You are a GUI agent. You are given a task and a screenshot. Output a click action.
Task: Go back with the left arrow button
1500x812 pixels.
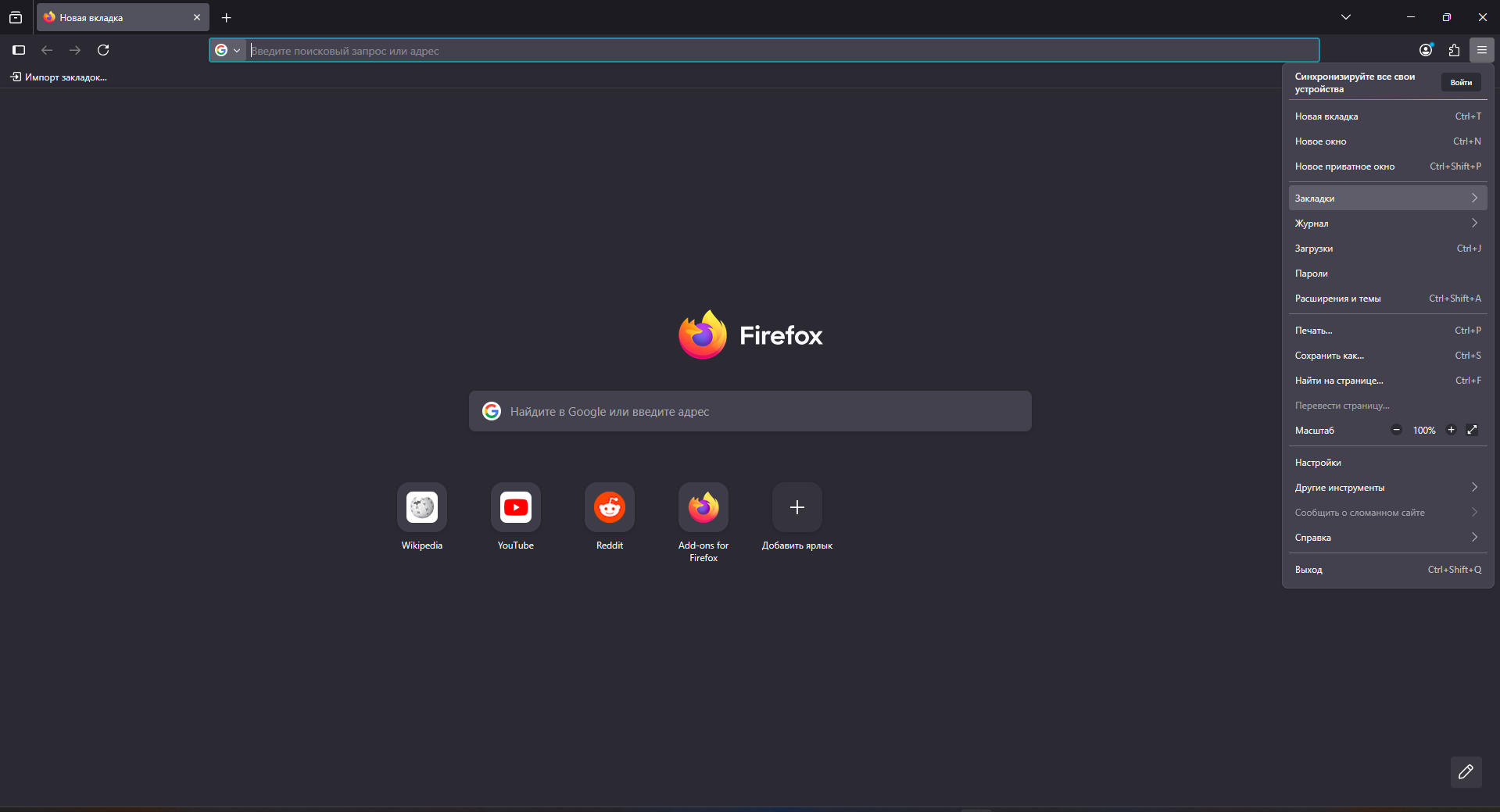[47, 50]
